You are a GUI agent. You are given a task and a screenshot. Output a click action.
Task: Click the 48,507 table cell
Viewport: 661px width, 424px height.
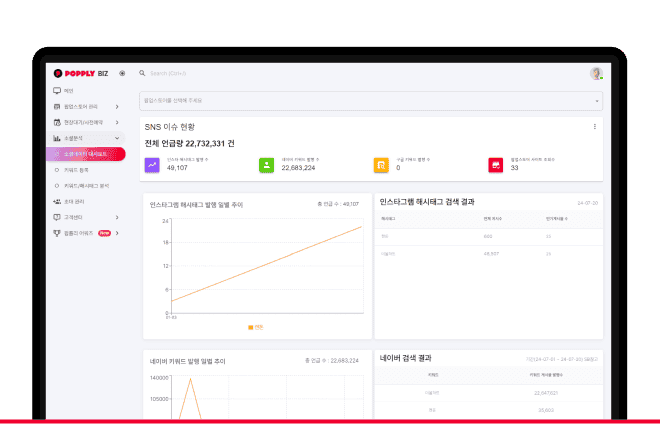[x=491, y=254]
